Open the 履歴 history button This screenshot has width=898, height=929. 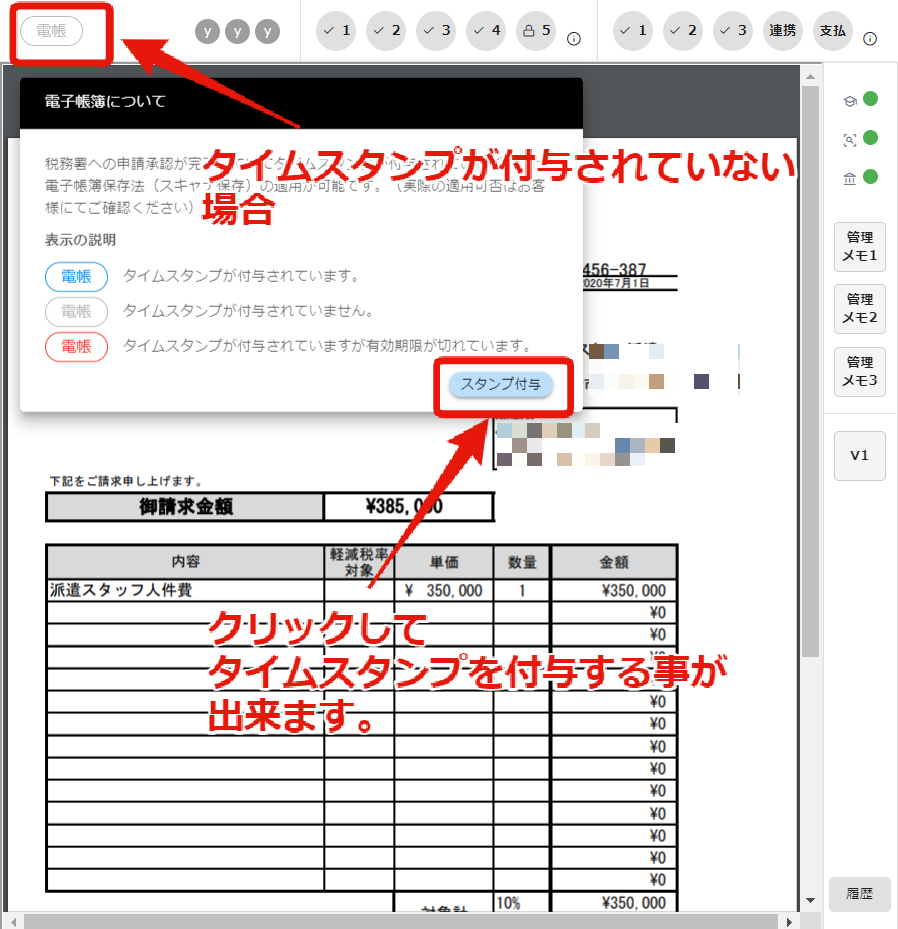point(859,894)
